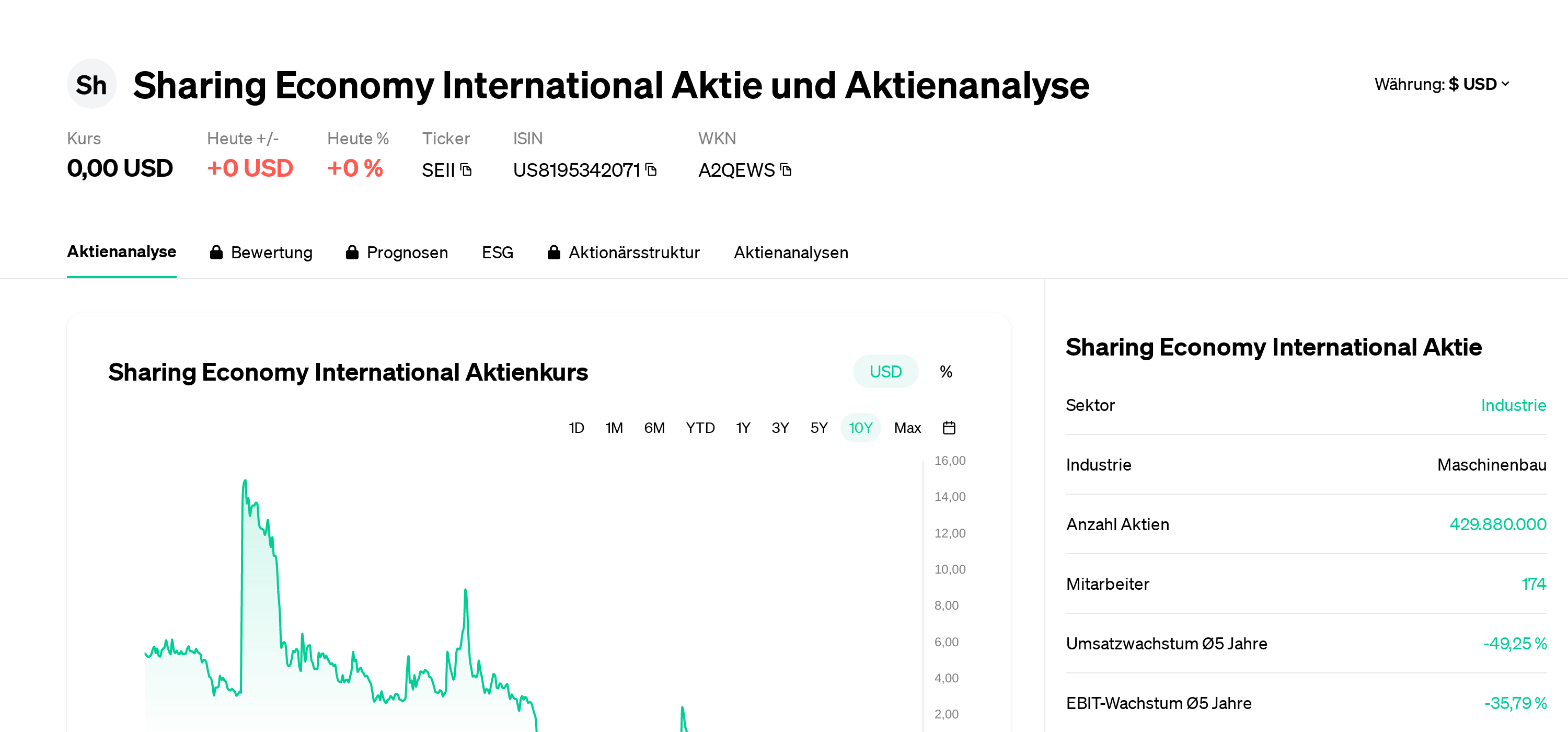Click the Aktionärsstruktur lock icon
This screenshot has height=732, width=1568.
(x=554, y=252)
